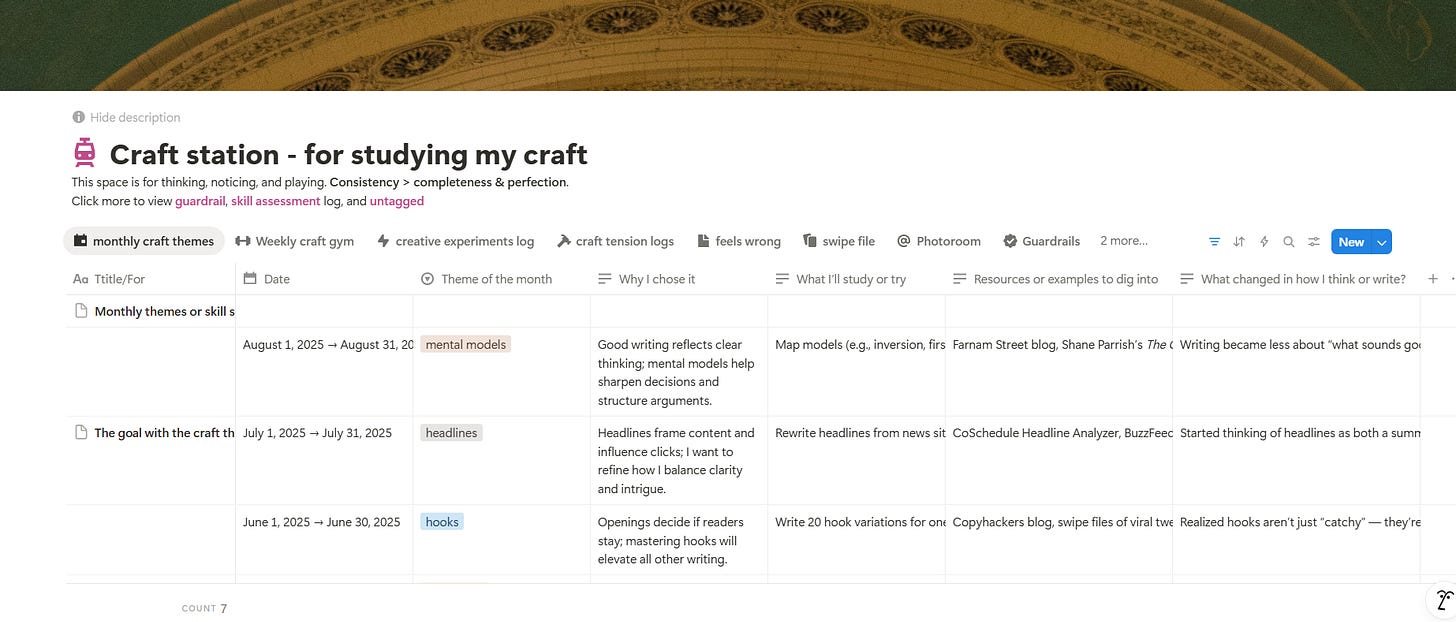Image resolution: width=1456 pixels, height=622 pixels.
Task: Open the view settings sliders icon
Action: pos(1314,242)
